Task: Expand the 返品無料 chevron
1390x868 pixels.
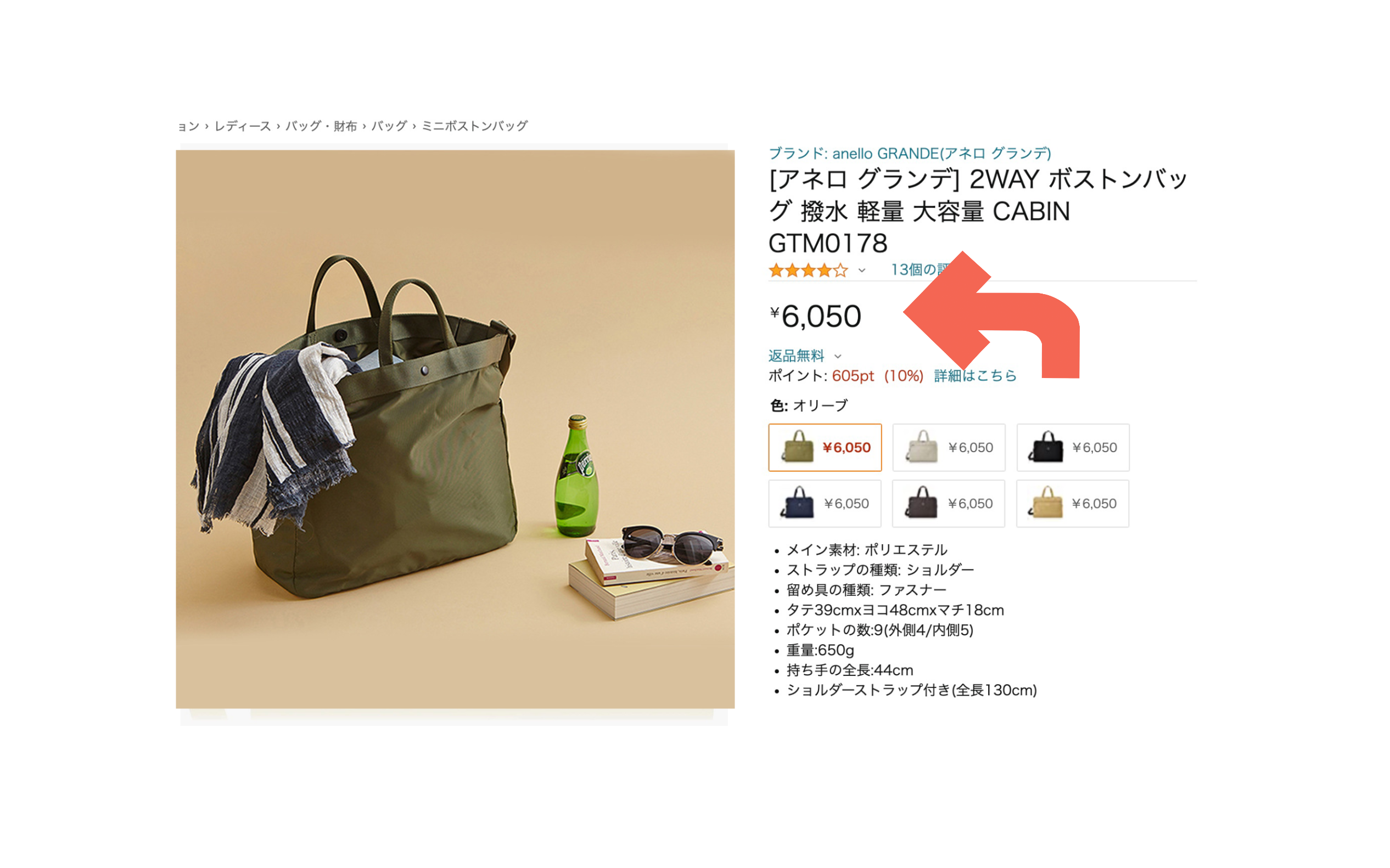Action: point(838,357)
